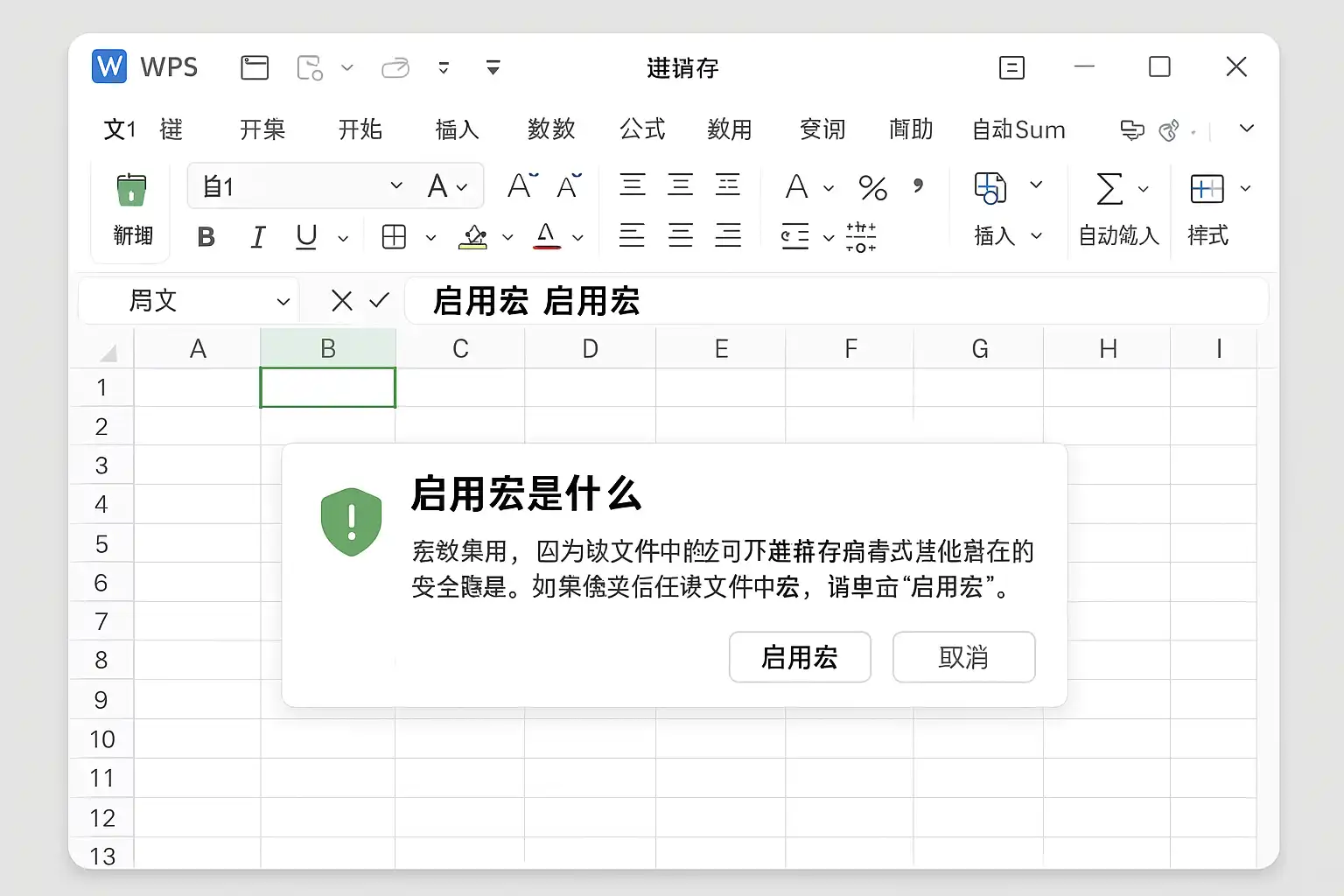
Task: Open the 公式 ribbon tab
Action: [642, 129]
